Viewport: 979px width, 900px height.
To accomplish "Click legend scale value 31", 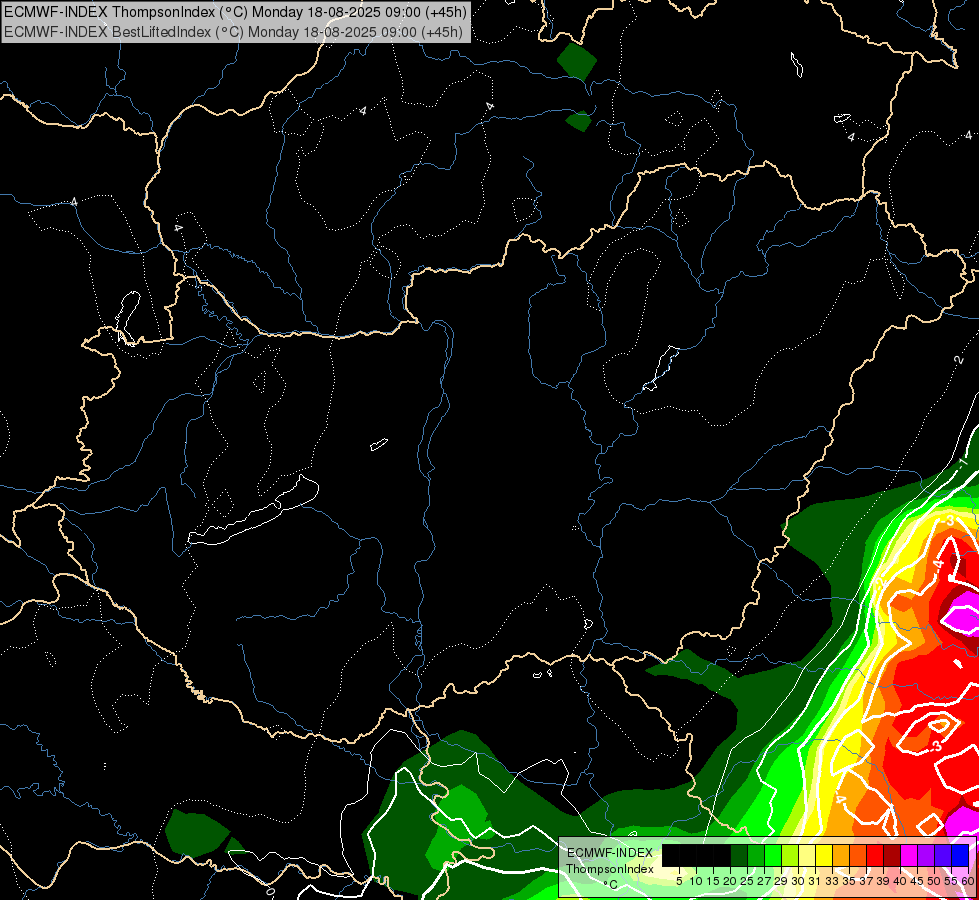I will [x=815, y=881].
